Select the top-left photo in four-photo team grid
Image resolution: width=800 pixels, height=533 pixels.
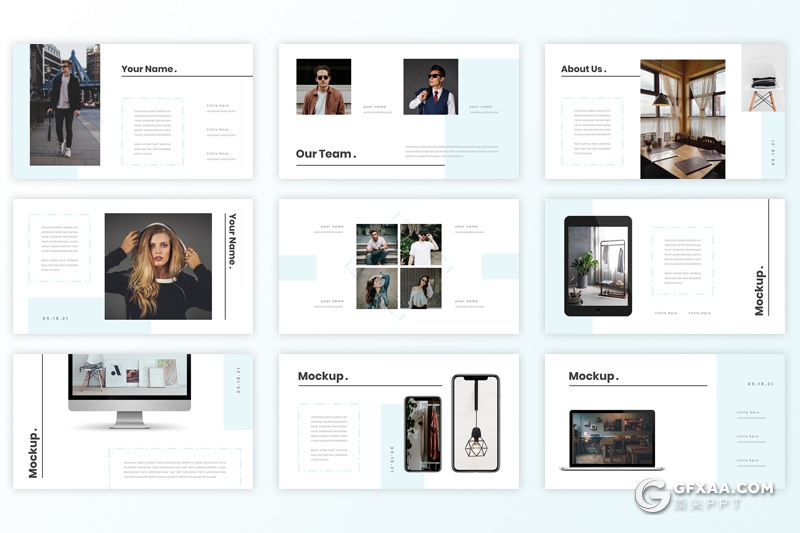[x=377, y=244]
